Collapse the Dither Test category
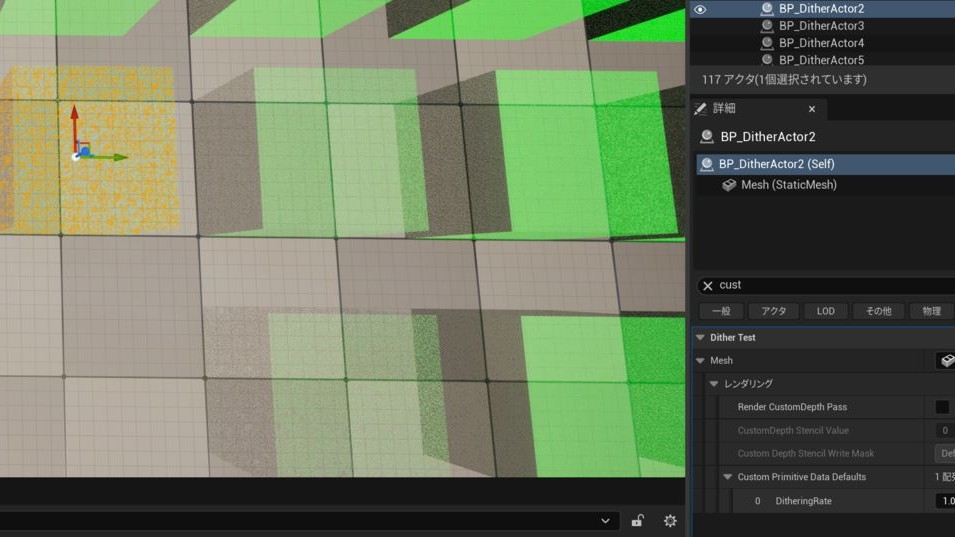Screen dimensions: 955x537 tap(700, 337)
